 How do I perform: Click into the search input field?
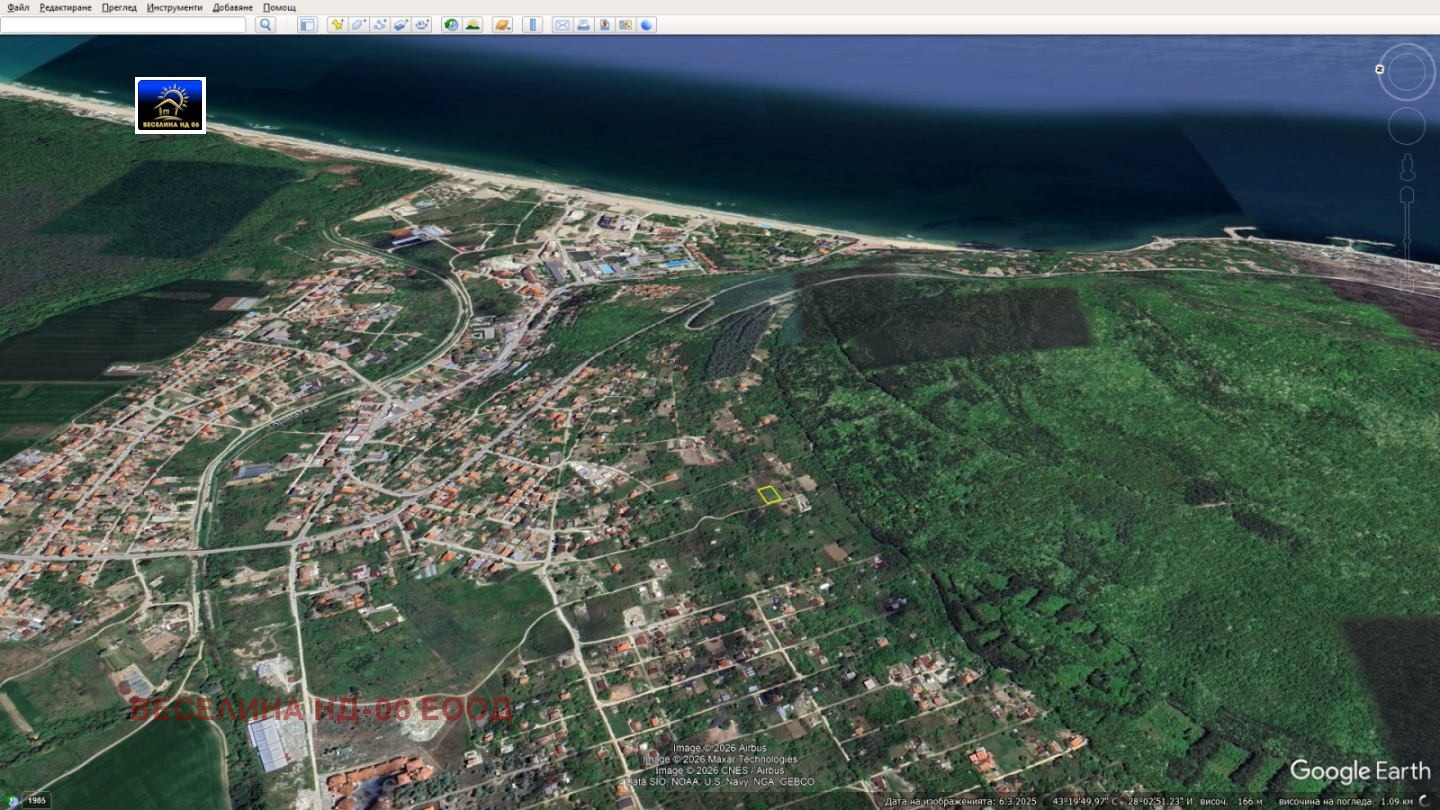pyautogui.click(x=123, y=25)
